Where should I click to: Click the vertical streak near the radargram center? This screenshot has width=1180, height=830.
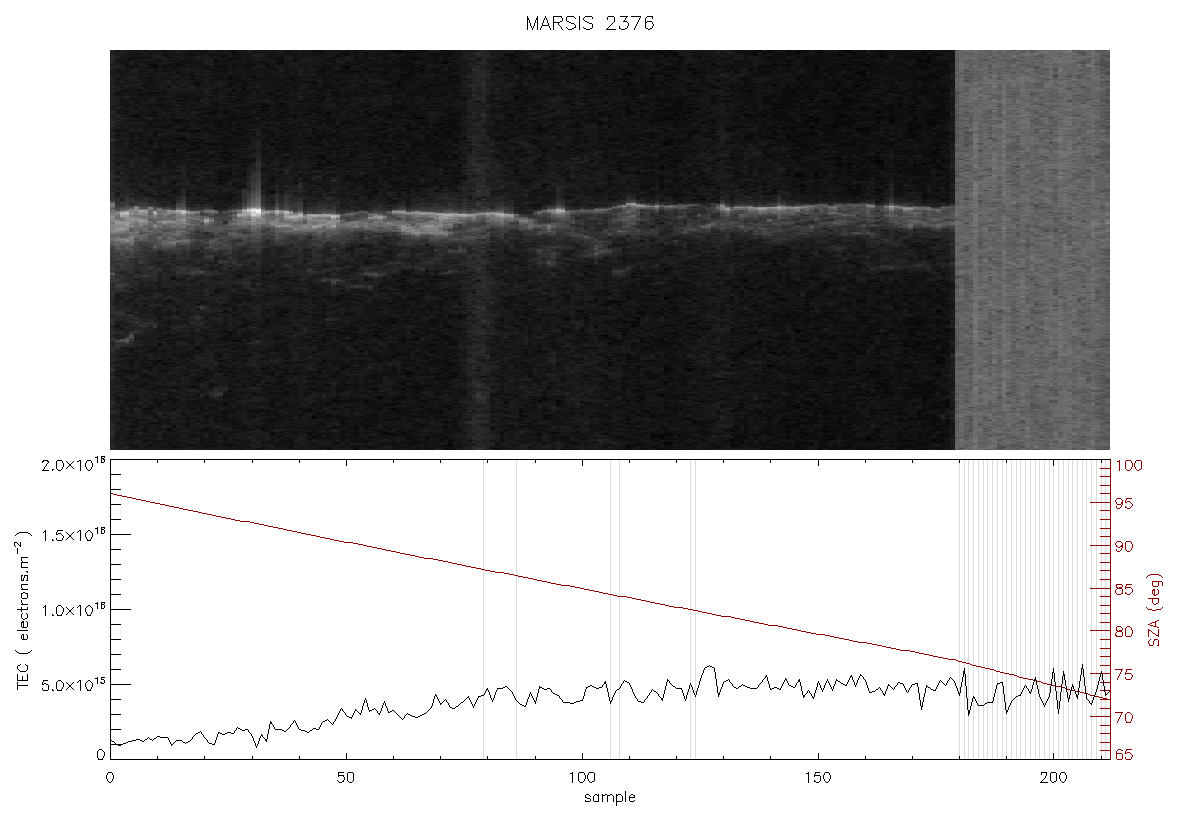pos(479,249)
